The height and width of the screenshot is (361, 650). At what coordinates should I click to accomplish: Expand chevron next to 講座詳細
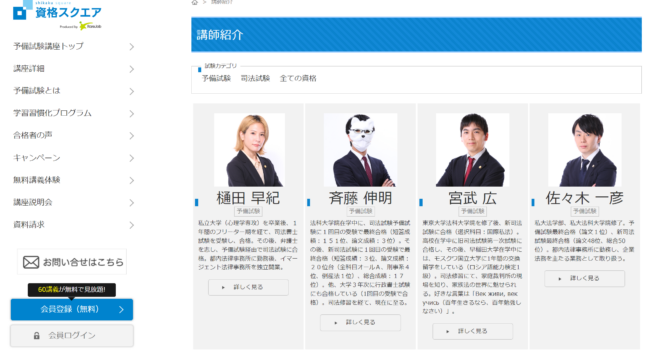(x=131, y=69)
